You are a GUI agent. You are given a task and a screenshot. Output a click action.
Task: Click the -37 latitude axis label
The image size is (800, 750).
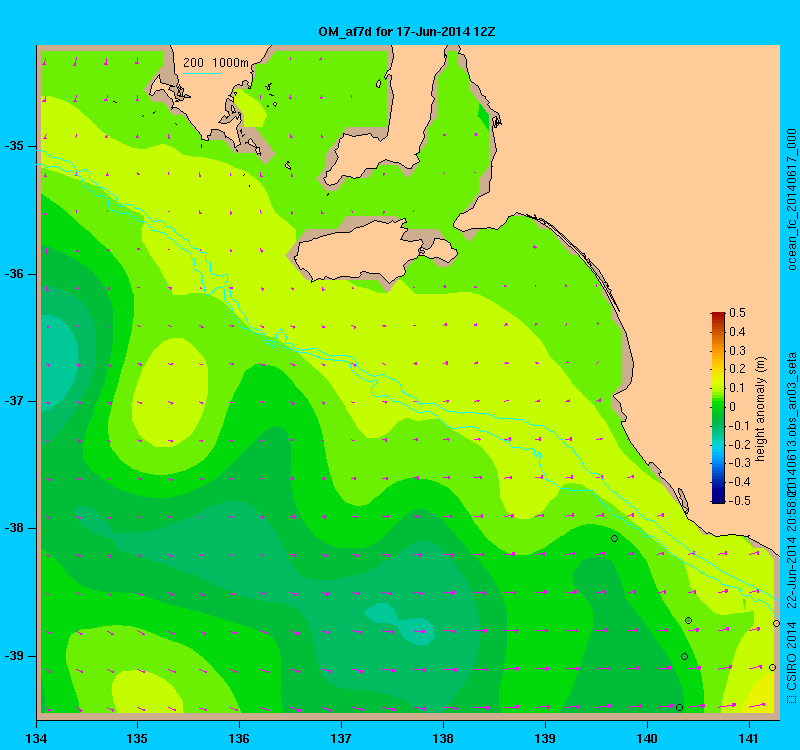tap(14, 401)
